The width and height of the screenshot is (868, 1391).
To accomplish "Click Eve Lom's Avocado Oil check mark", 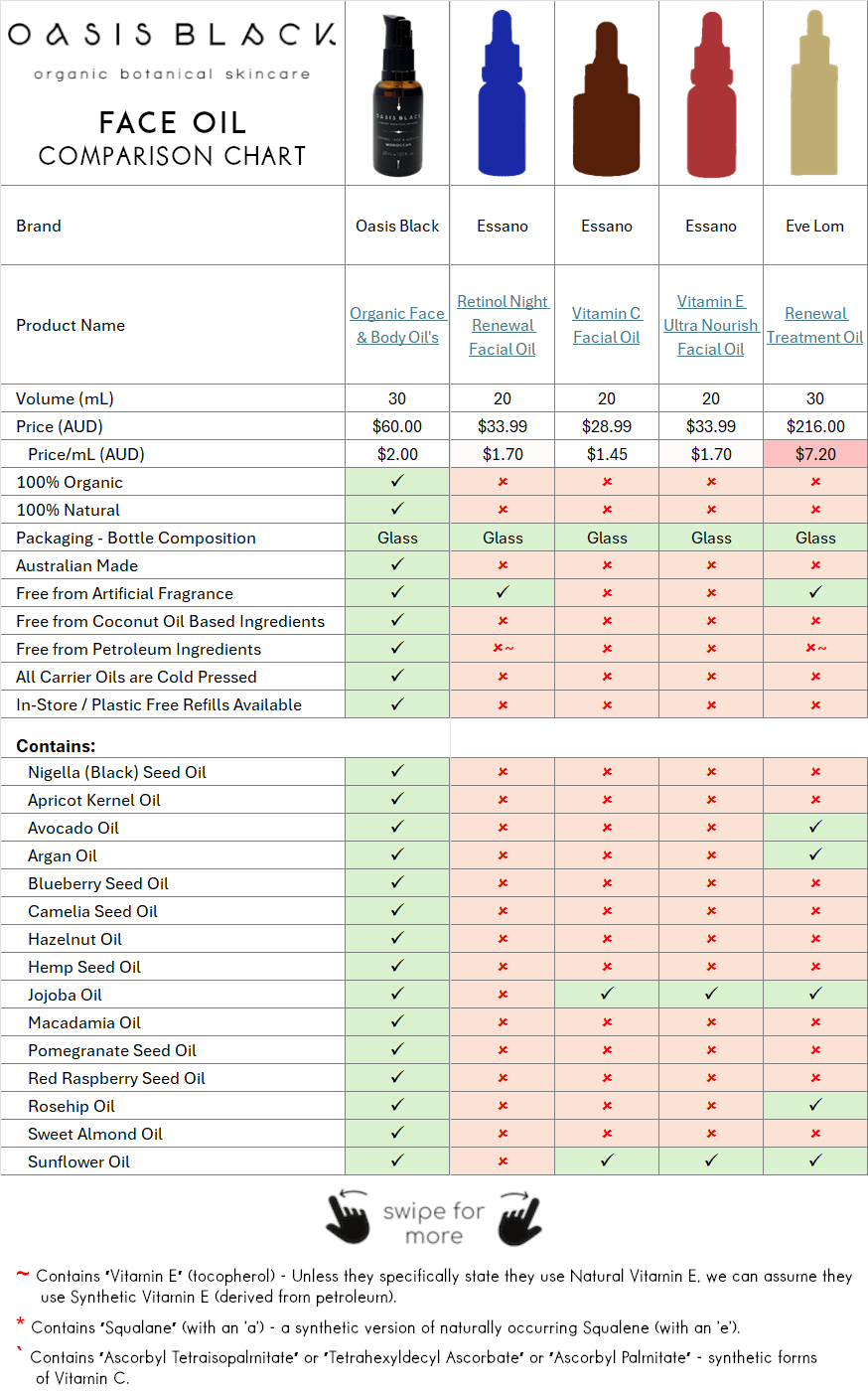I will (x=815, y=827).
